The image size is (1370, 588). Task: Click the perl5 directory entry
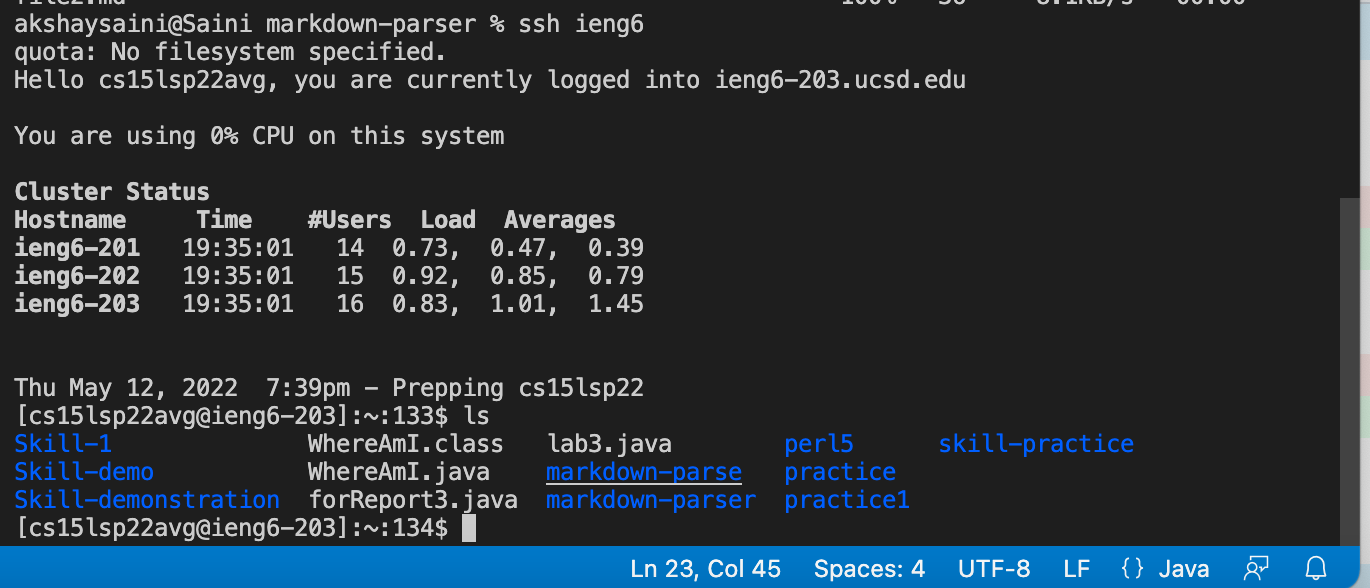[818, 443]
